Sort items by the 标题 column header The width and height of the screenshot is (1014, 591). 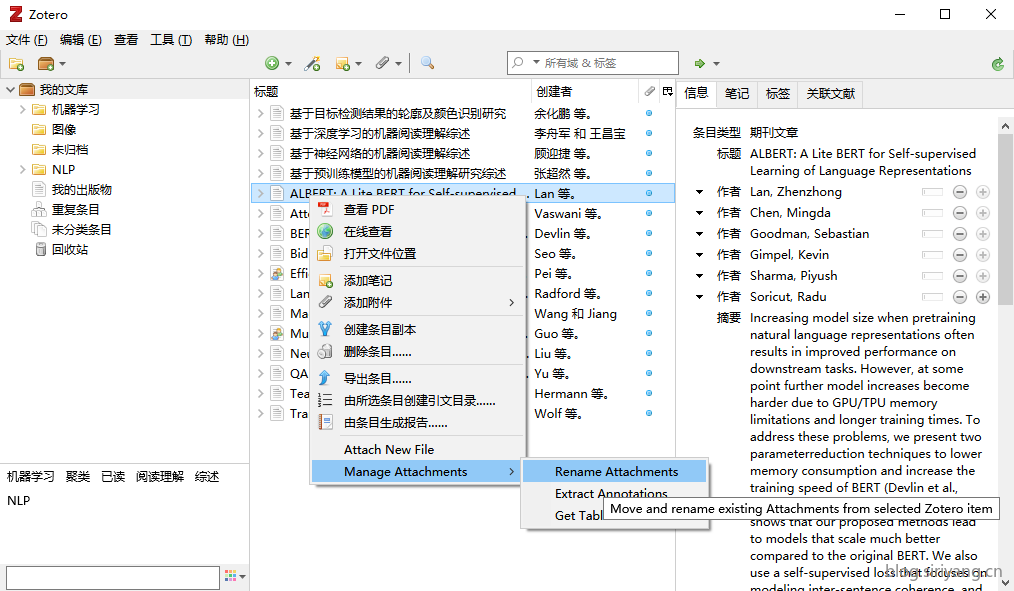391,91
